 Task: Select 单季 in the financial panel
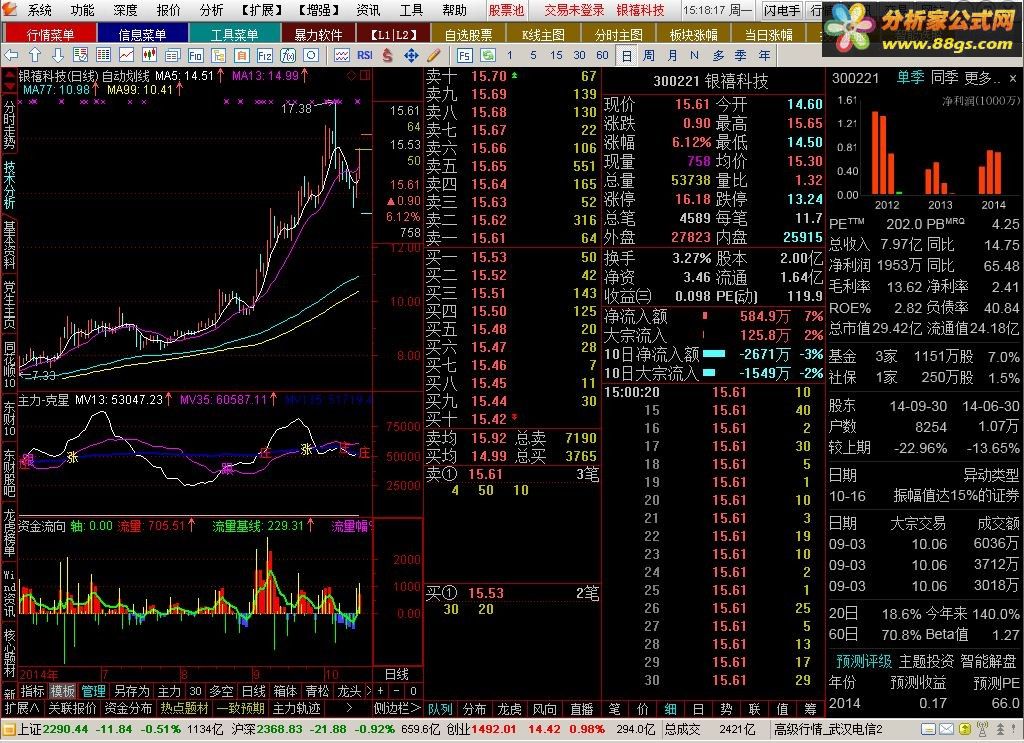click(910, 78)
